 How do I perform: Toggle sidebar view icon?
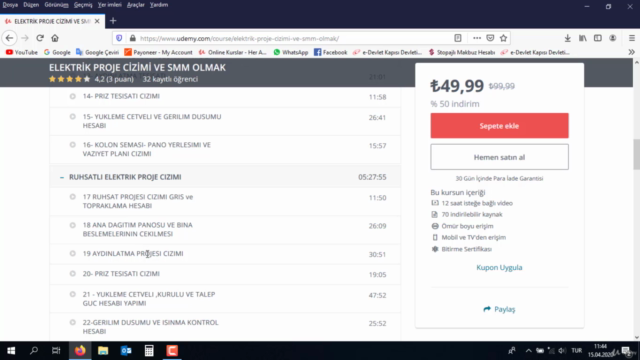click(598, 38)
